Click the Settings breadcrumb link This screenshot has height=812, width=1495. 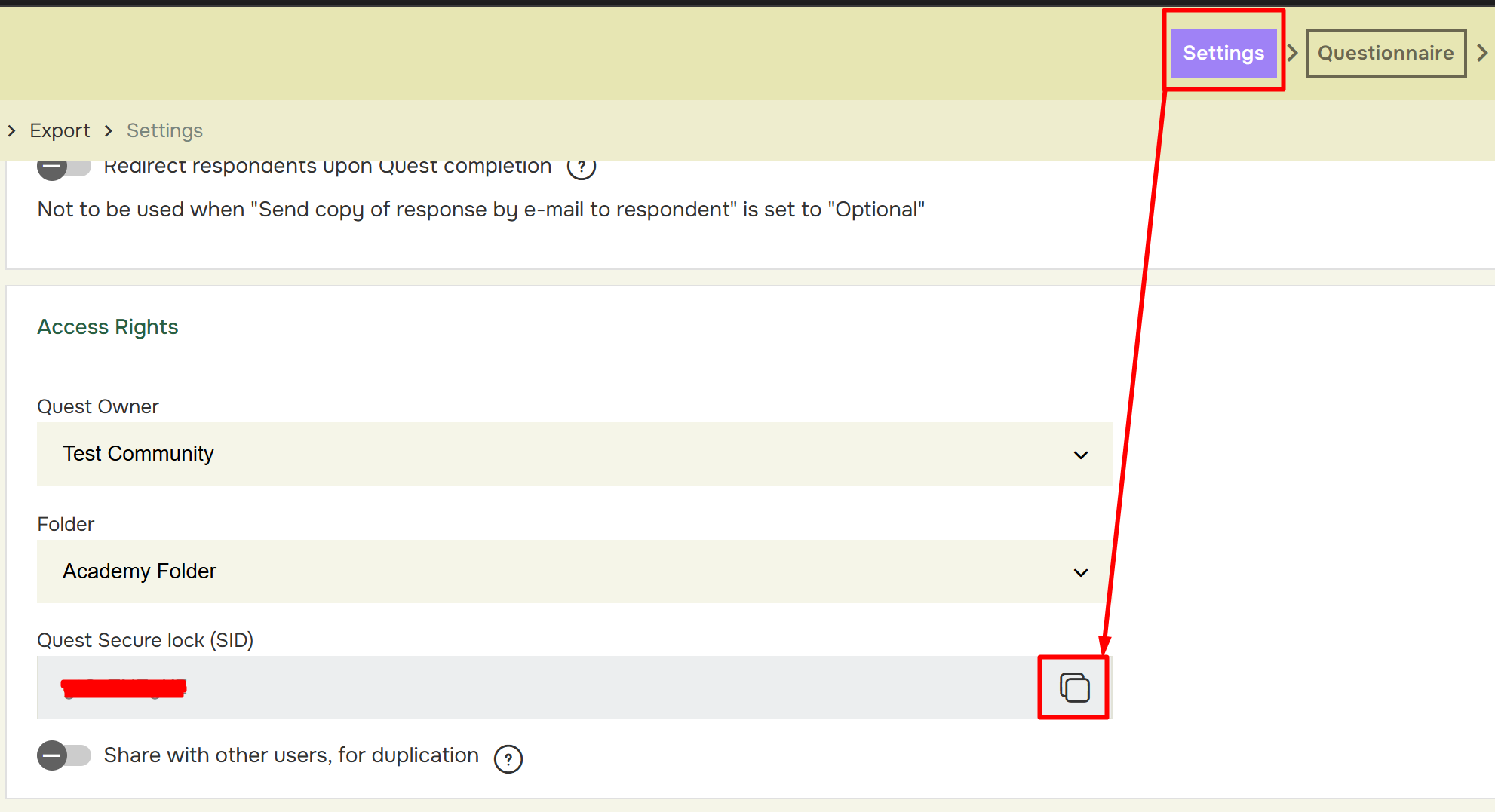164,131
